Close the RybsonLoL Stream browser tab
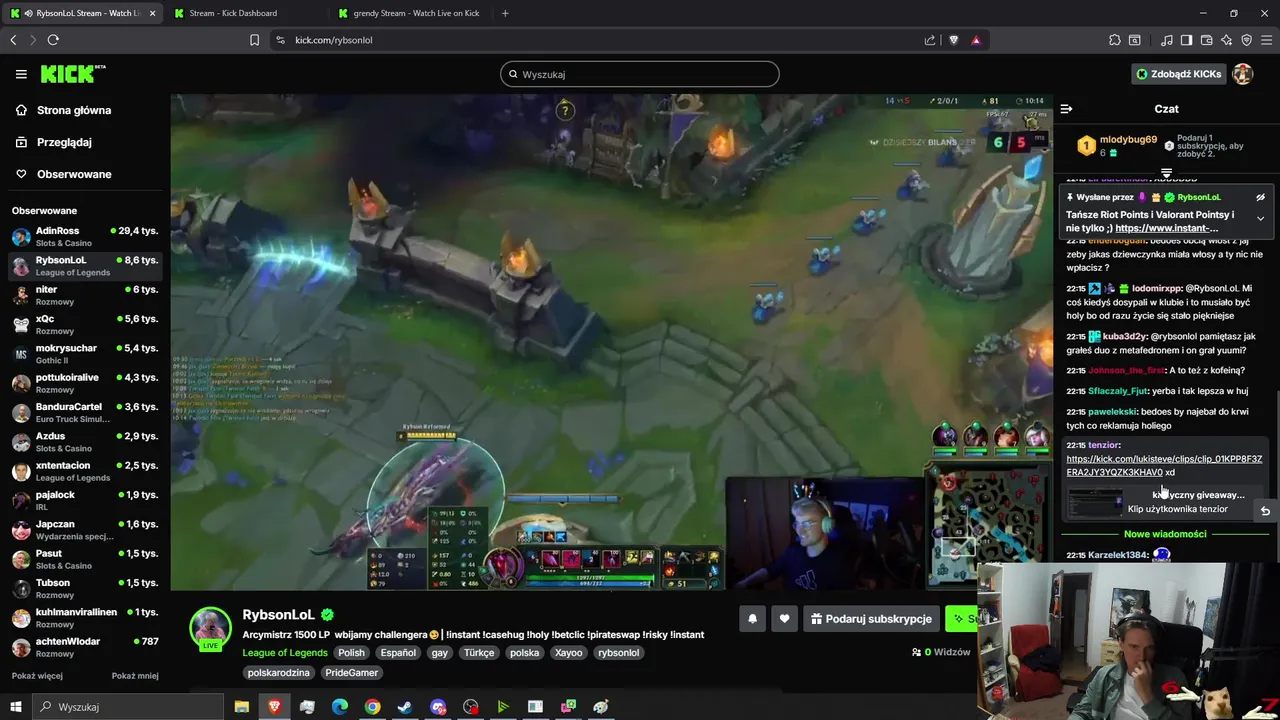Image resolution: width=1280 pixels, height=720 pixels. pyautogui.click(x=153, y=13)
